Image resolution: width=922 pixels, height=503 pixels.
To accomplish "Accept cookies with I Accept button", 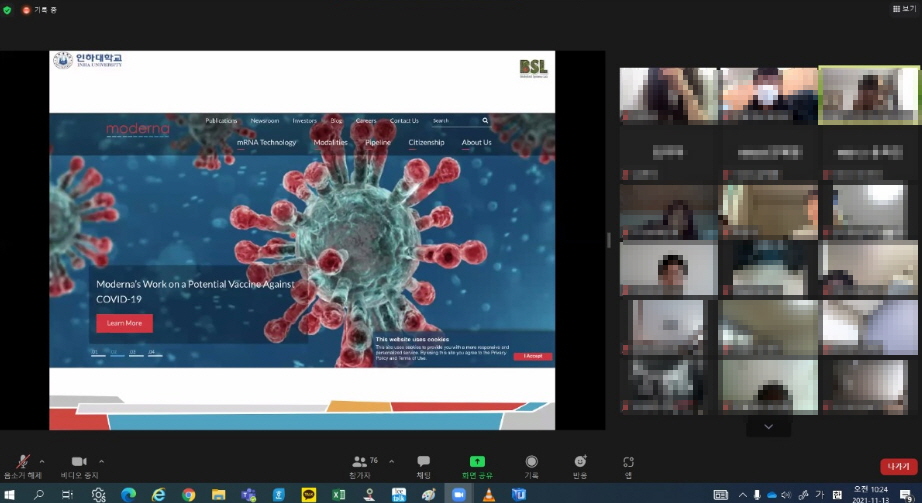I will (532, 356).
